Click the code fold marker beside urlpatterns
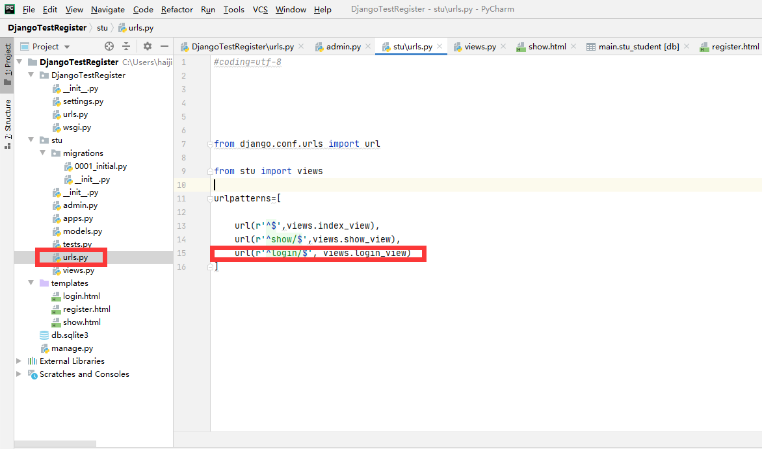 point(213,199)
